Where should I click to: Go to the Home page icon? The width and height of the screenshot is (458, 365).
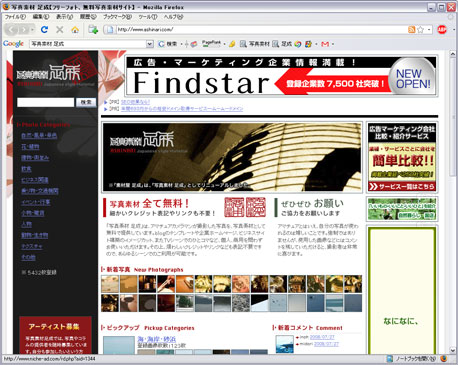click(x=75, y=30)
